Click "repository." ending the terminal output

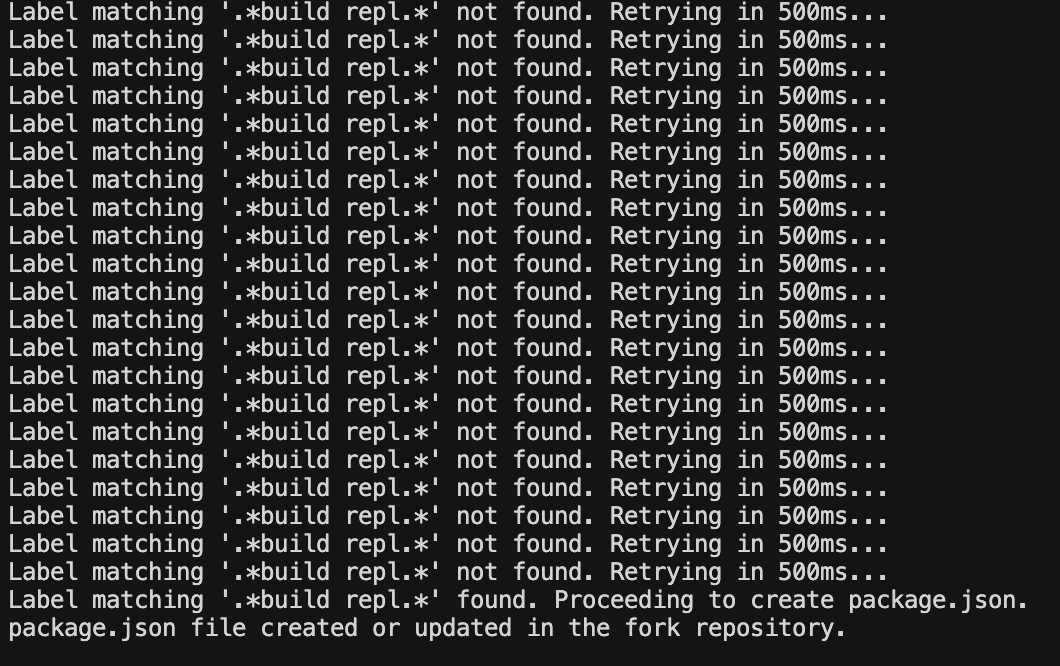tap(771, 629)
